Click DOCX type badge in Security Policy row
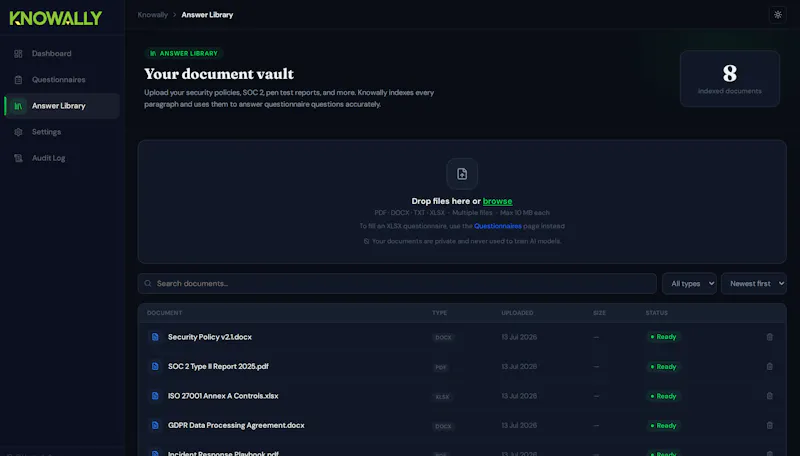 (x=443, y=338)
